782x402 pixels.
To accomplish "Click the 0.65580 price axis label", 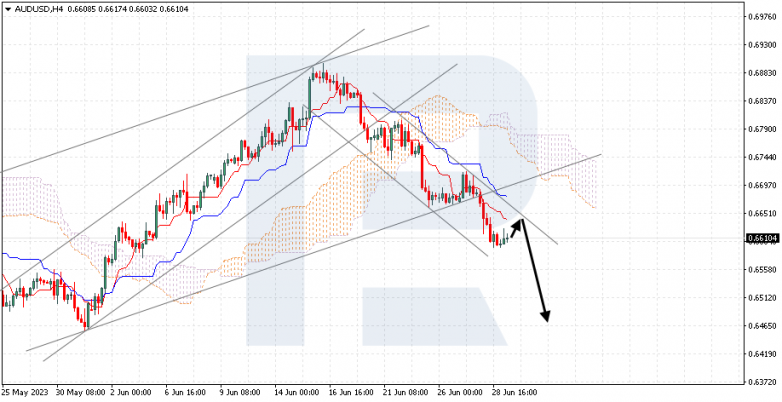I will 762,270.
